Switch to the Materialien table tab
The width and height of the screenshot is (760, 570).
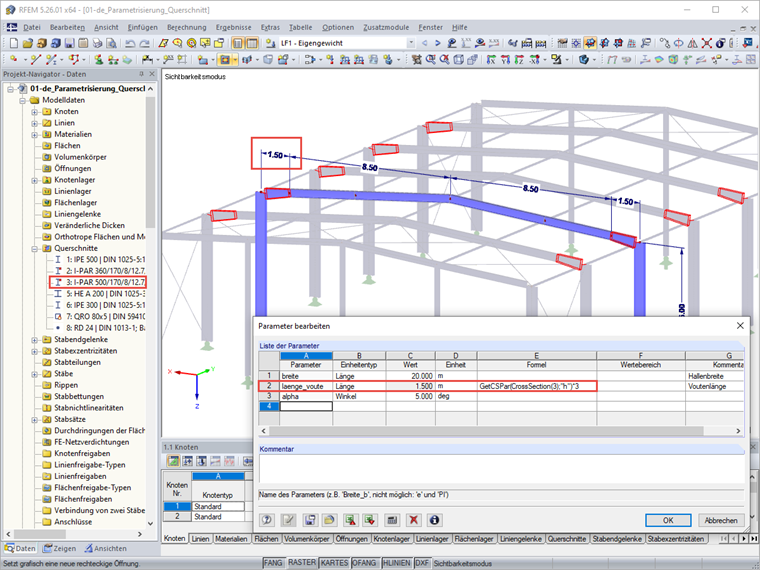coord(231,538)
